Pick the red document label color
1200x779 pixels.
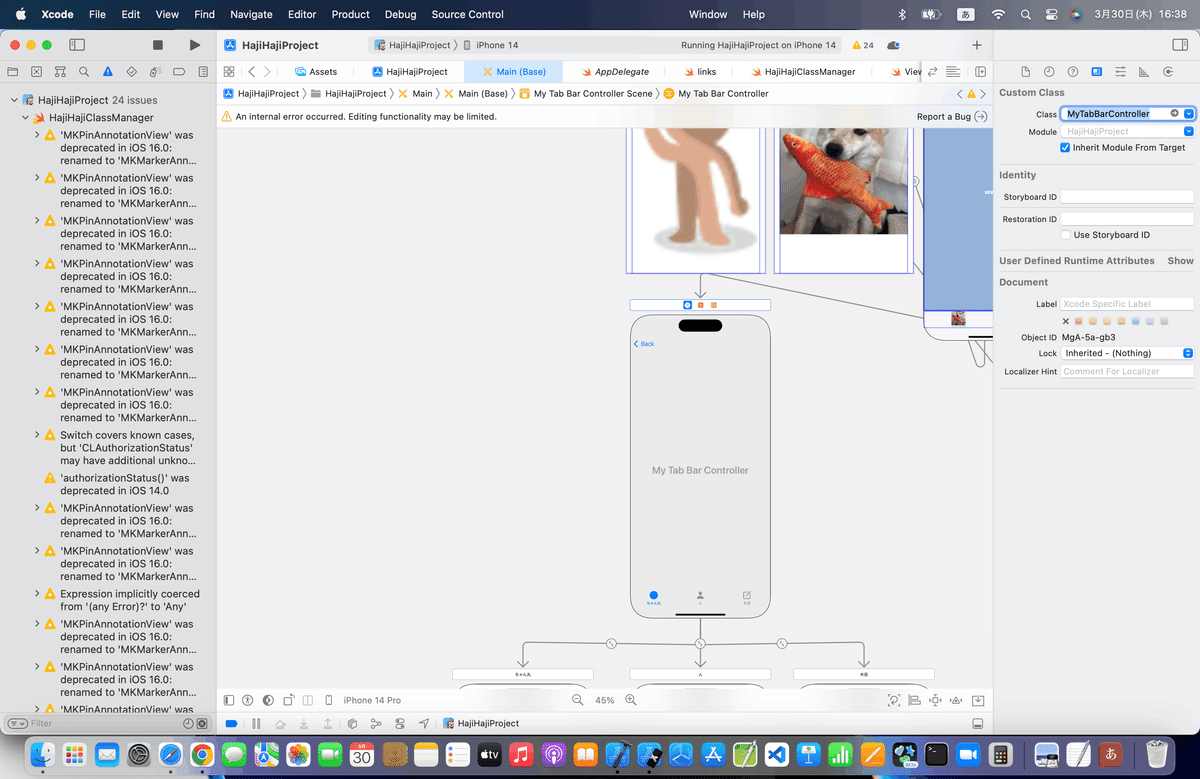[1080, 321]
